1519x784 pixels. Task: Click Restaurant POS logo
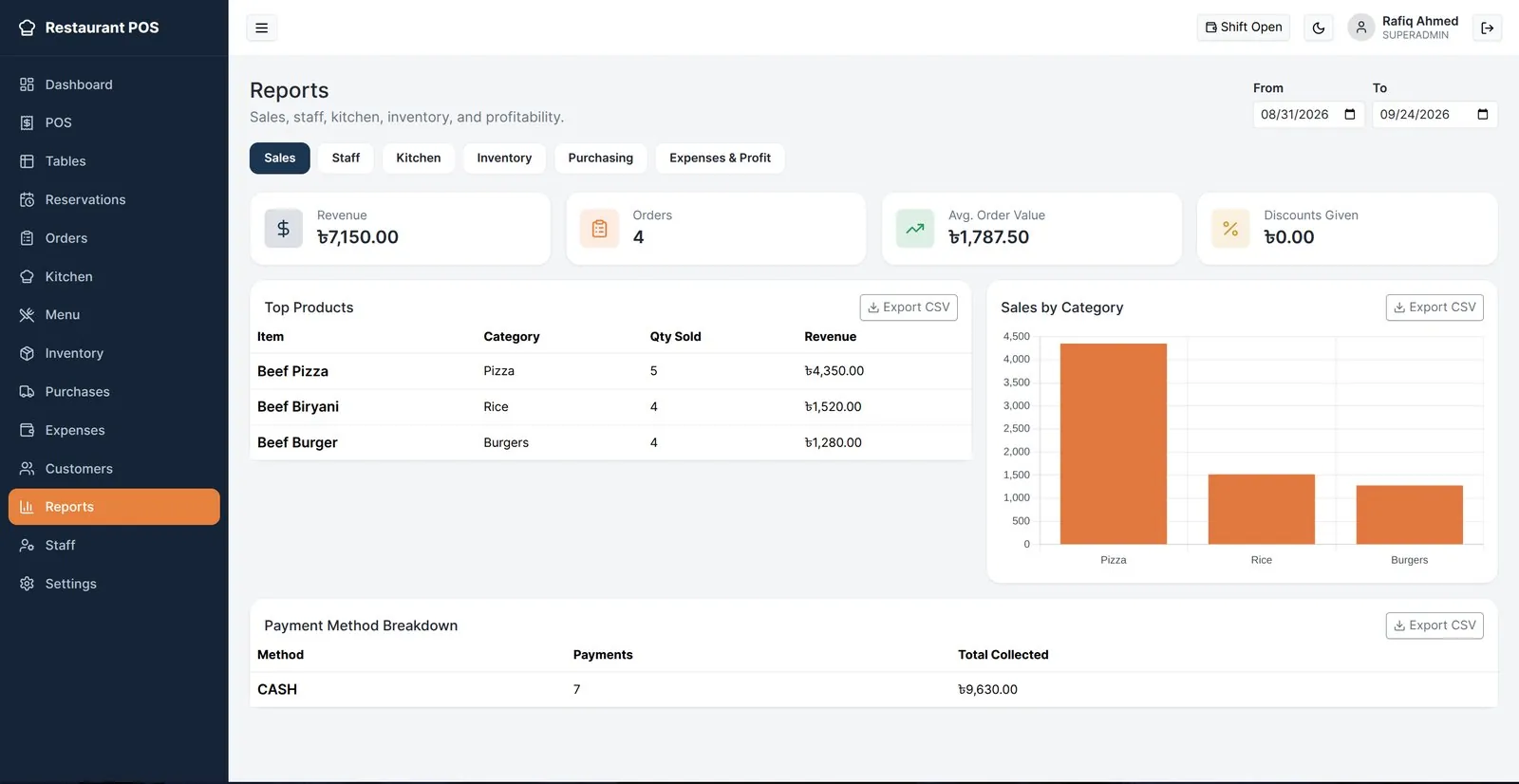pyautogui.click(x=89, y=28)
